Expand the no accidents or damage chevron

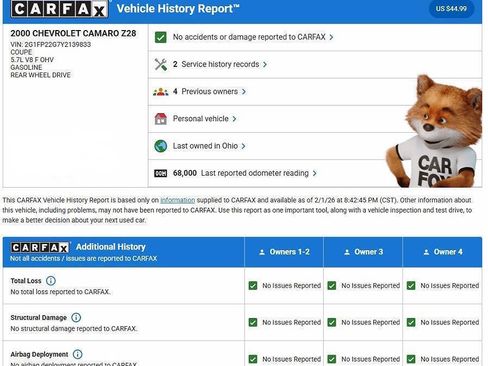331,37
